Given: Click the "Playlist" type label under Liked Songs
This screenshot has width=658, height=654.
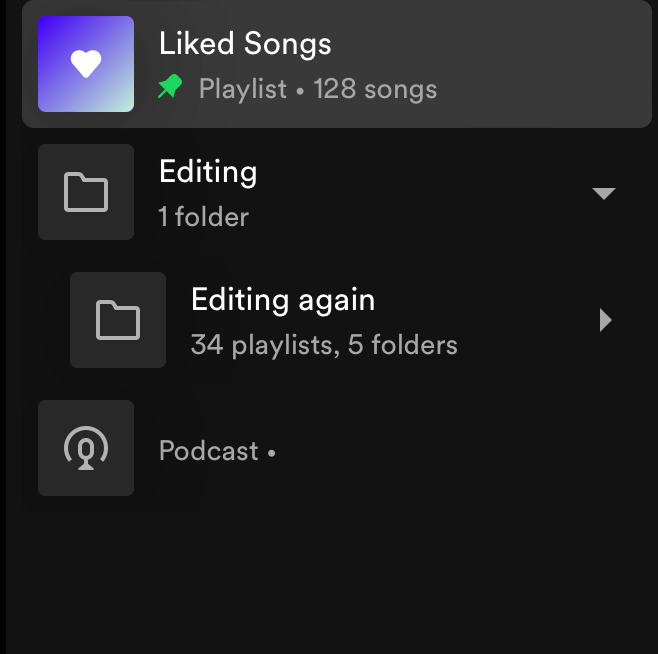Looking at the screenshot, I should point(243,89).
